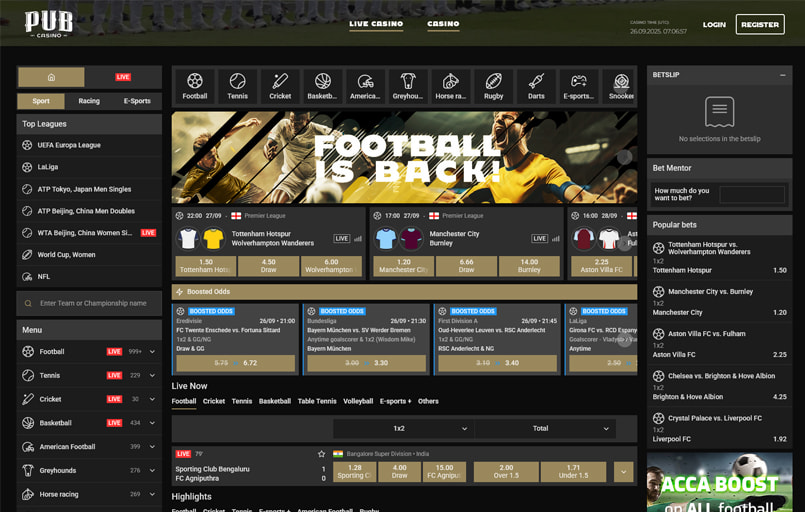Select the Tennis icon in sports bar
The width and height of the screenshot is (805, 512).
click(x=237, y=86)
